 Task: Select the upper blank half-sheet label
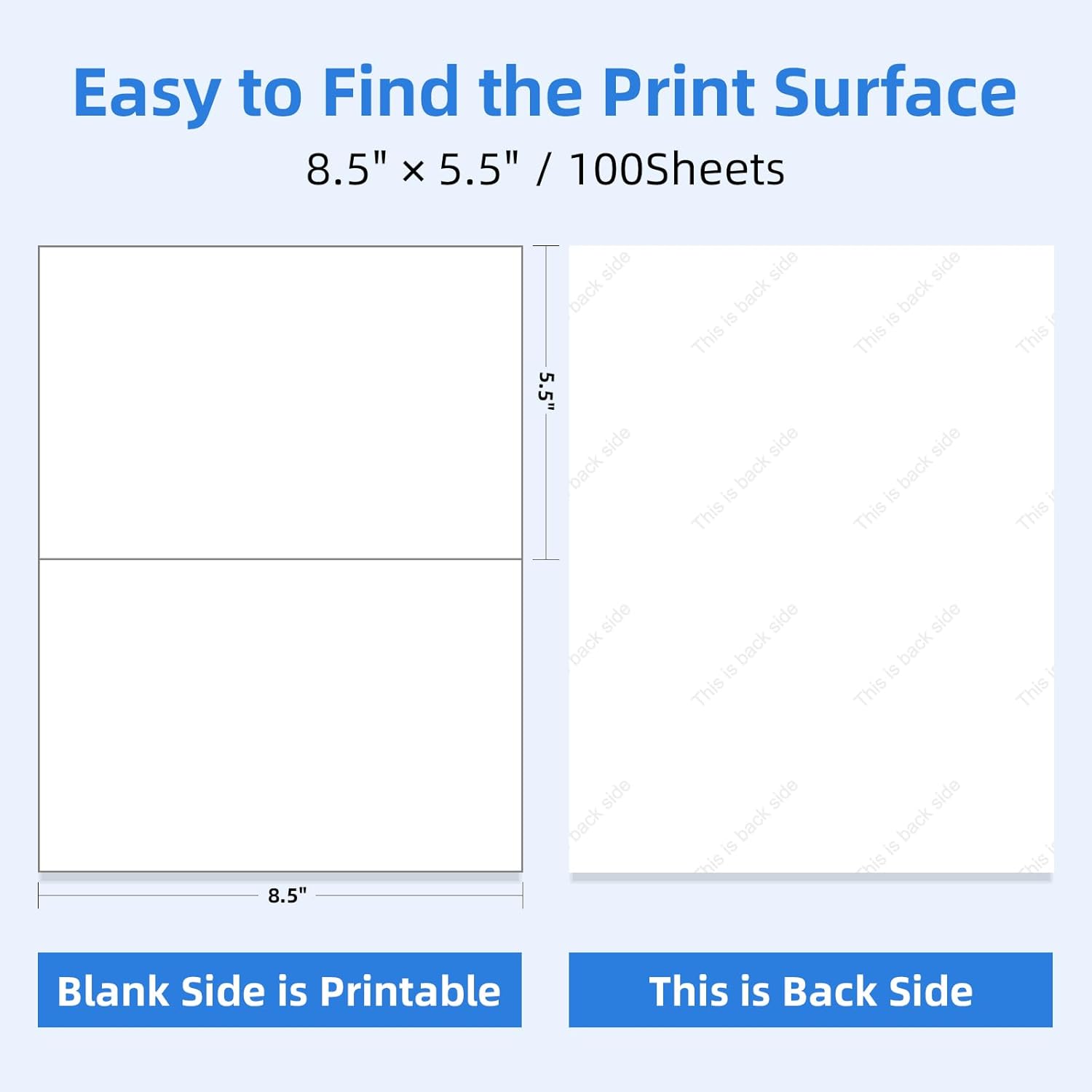280,403
